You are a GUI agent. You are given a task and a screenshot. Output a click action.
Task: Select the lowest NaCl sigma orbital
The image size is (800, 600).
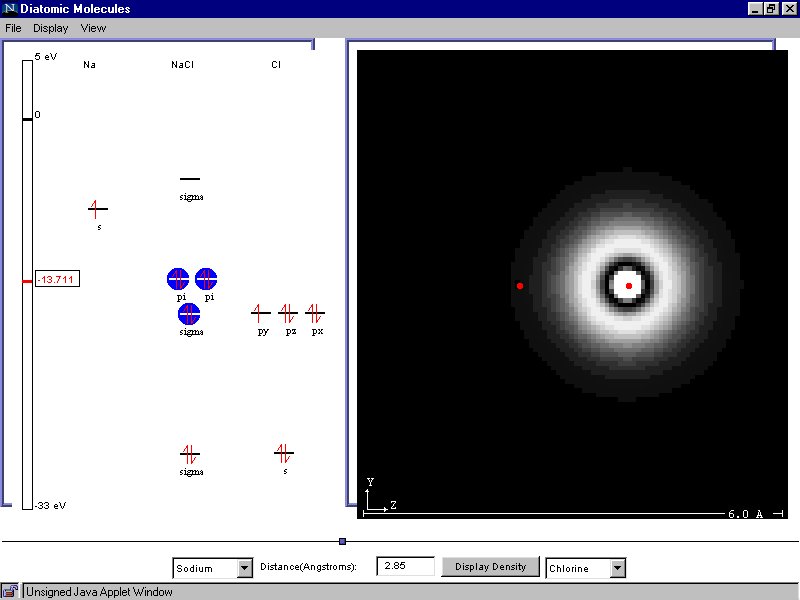[x=190, y=454]
